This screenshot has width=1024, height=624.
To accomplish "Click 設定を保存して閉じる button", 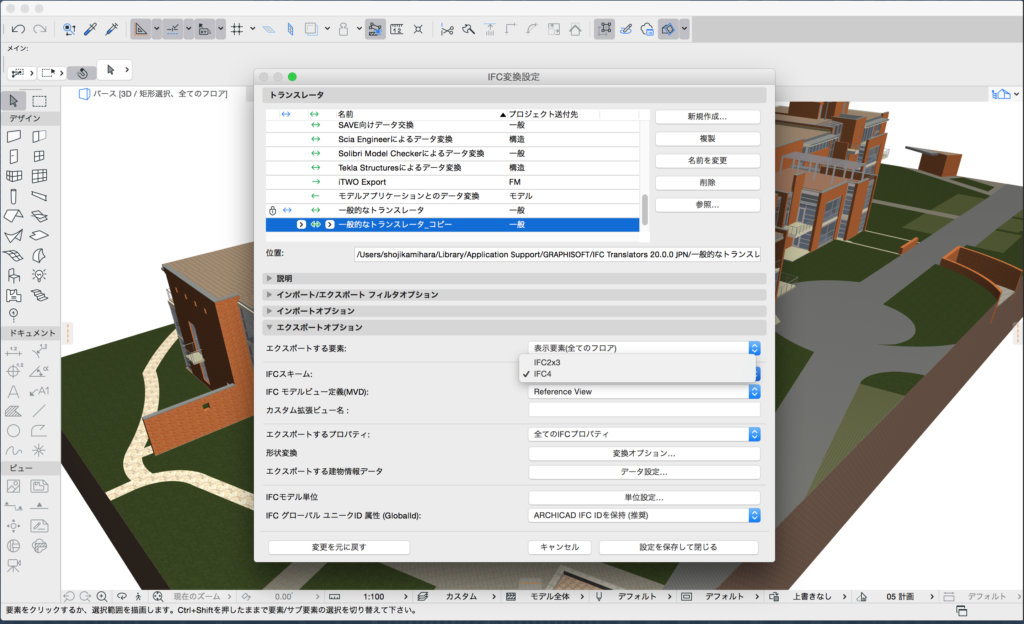I will pyautogui.click(x=679, y=547).
